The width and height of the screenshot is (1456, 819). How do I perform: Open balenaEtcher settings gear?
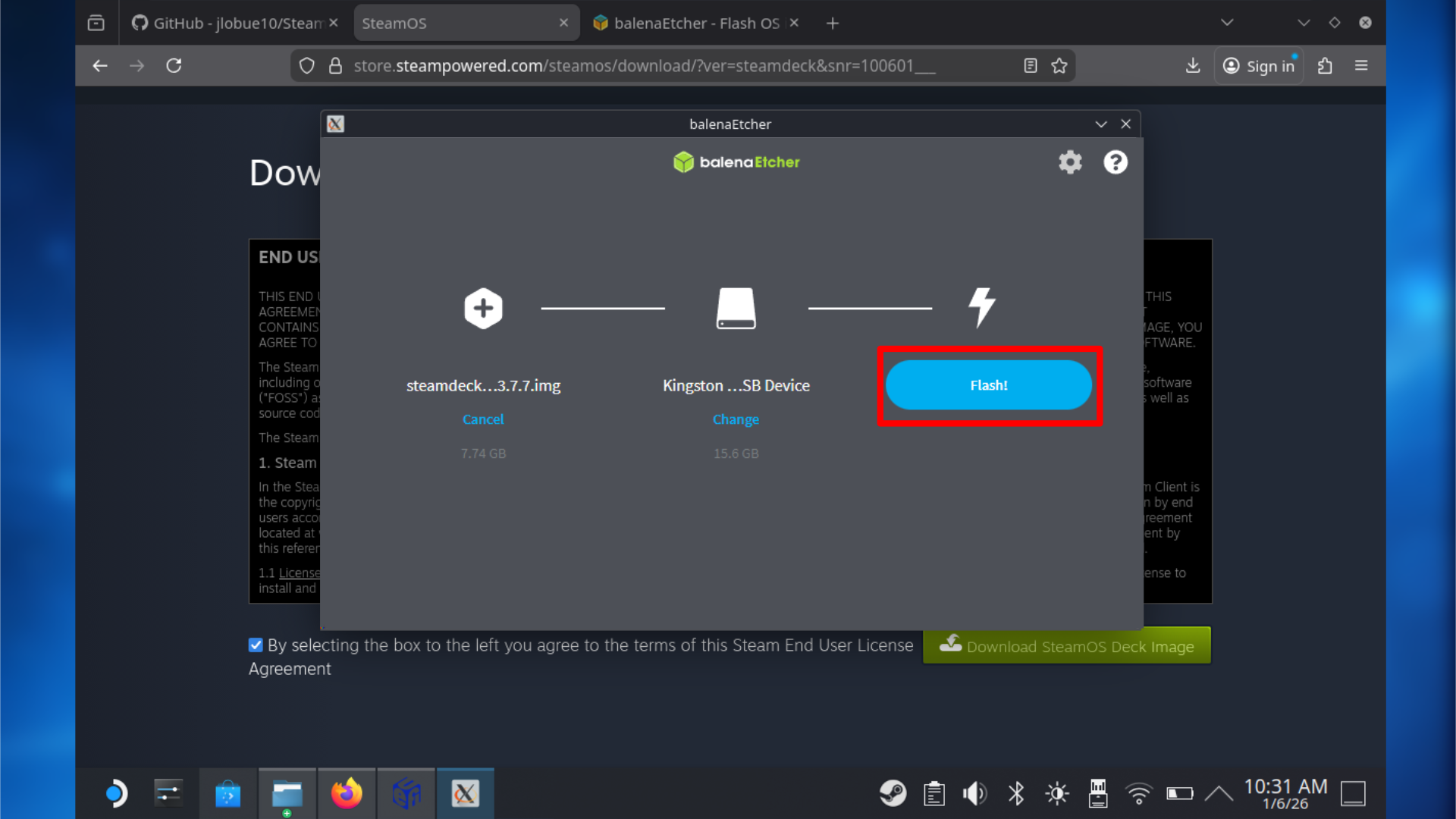tap(1070, 162)
